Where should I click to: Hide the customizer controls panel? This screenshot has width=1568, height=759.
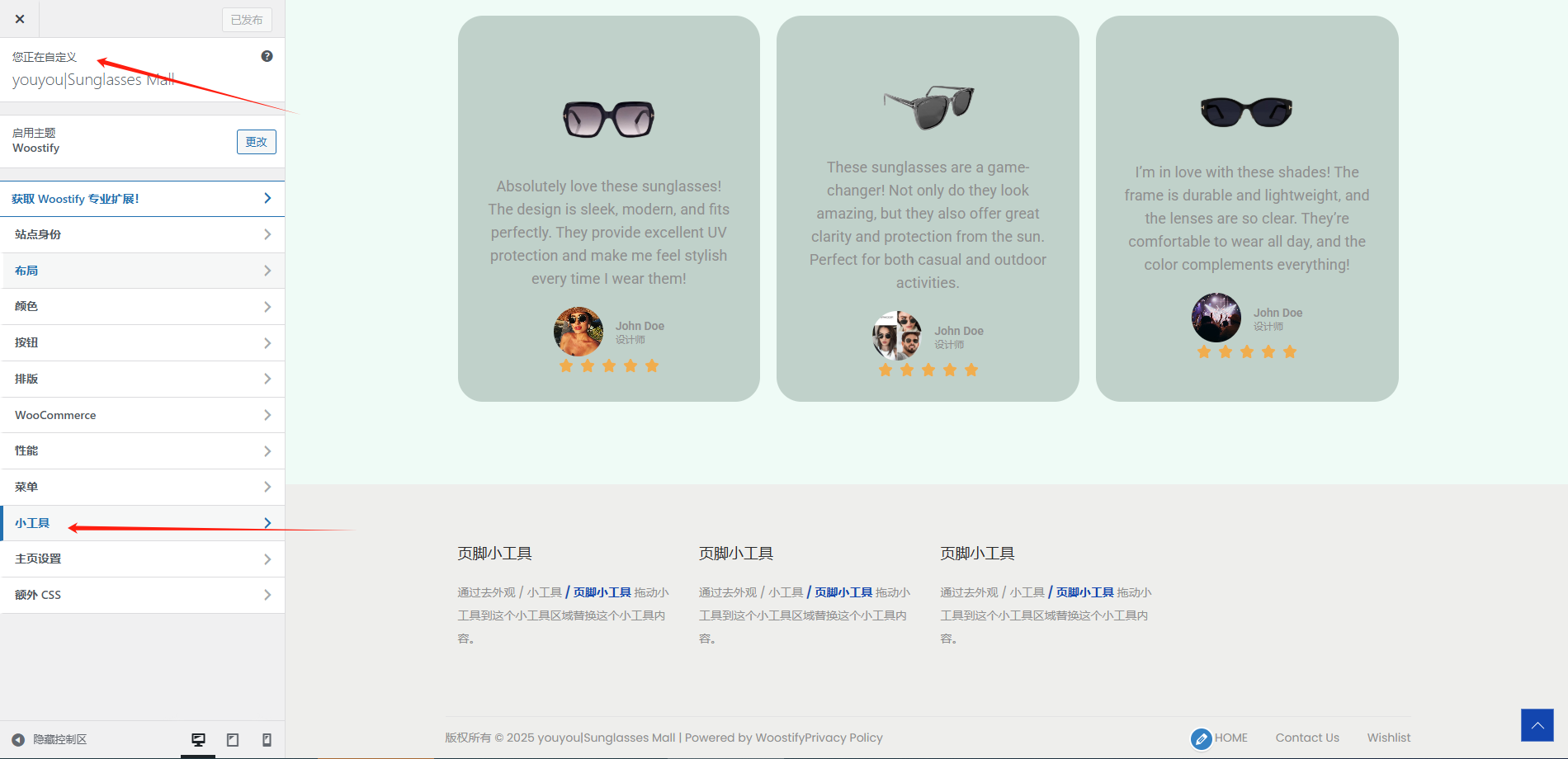[50, 740]
